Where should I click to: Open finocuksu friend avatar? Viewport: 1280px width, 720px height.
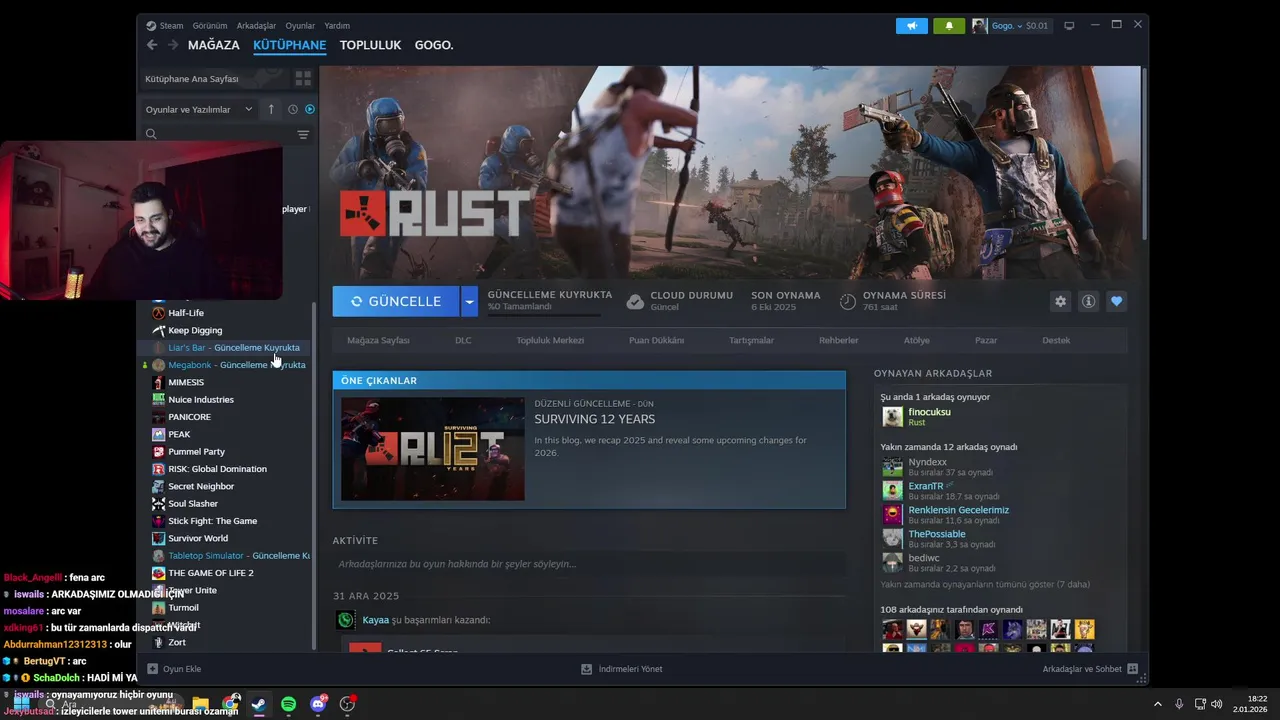point(892,417)
